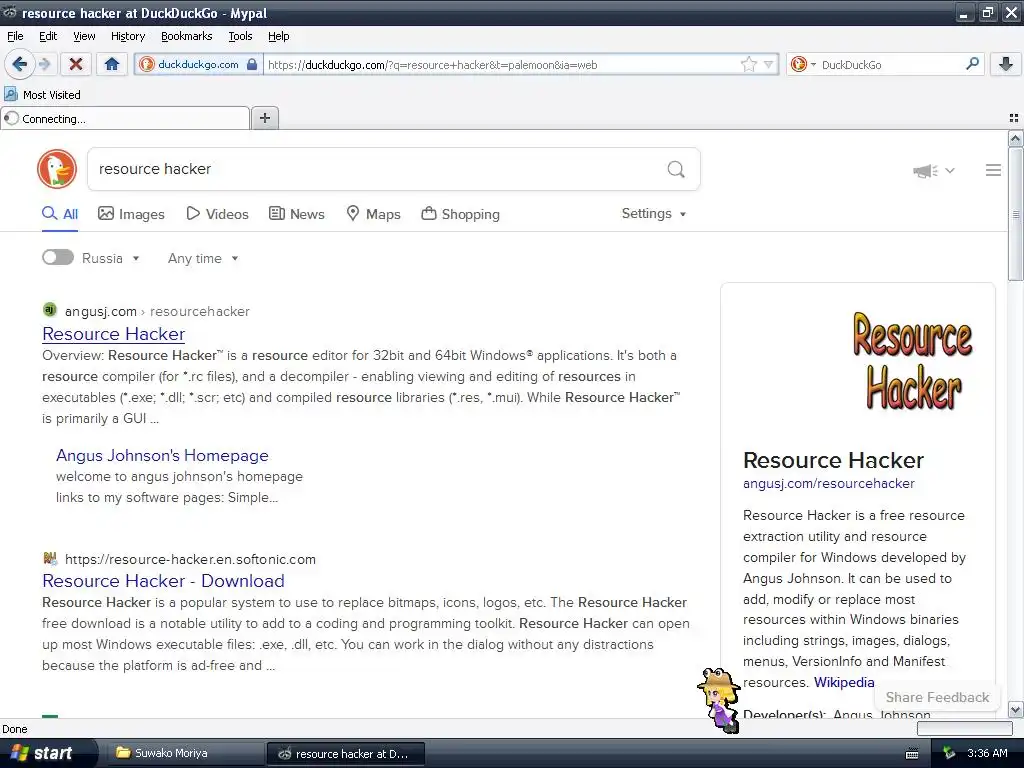Image resolution: width=1024 pixels, height=768 pixels.
Task: Open the View menu
Action: (x=84, y=36)
